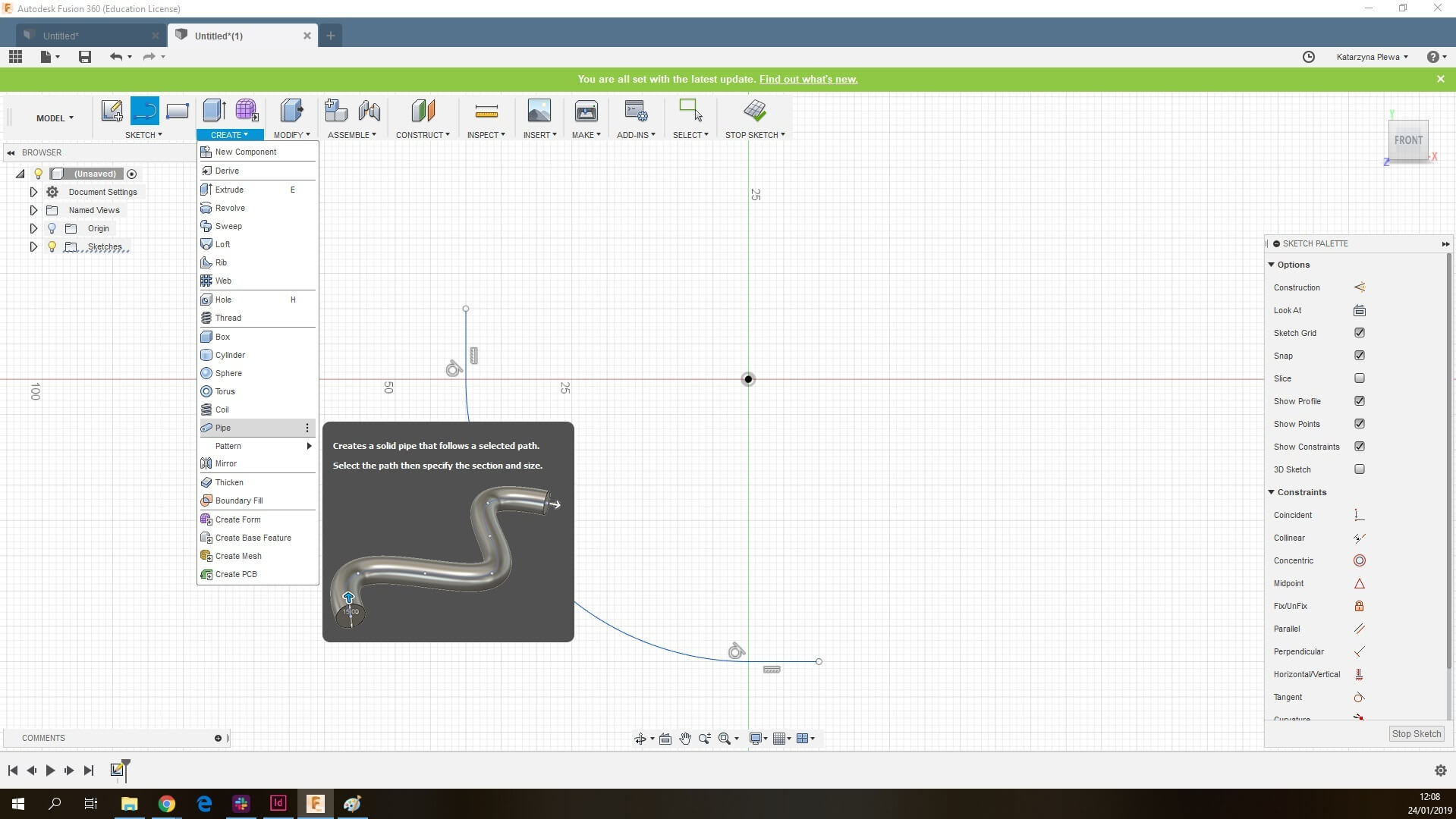This screenshot has height=819, width=1456.
Task: Toggle the Show Points checkbox
Action: pyautogui.click(x=1360, y=424)
